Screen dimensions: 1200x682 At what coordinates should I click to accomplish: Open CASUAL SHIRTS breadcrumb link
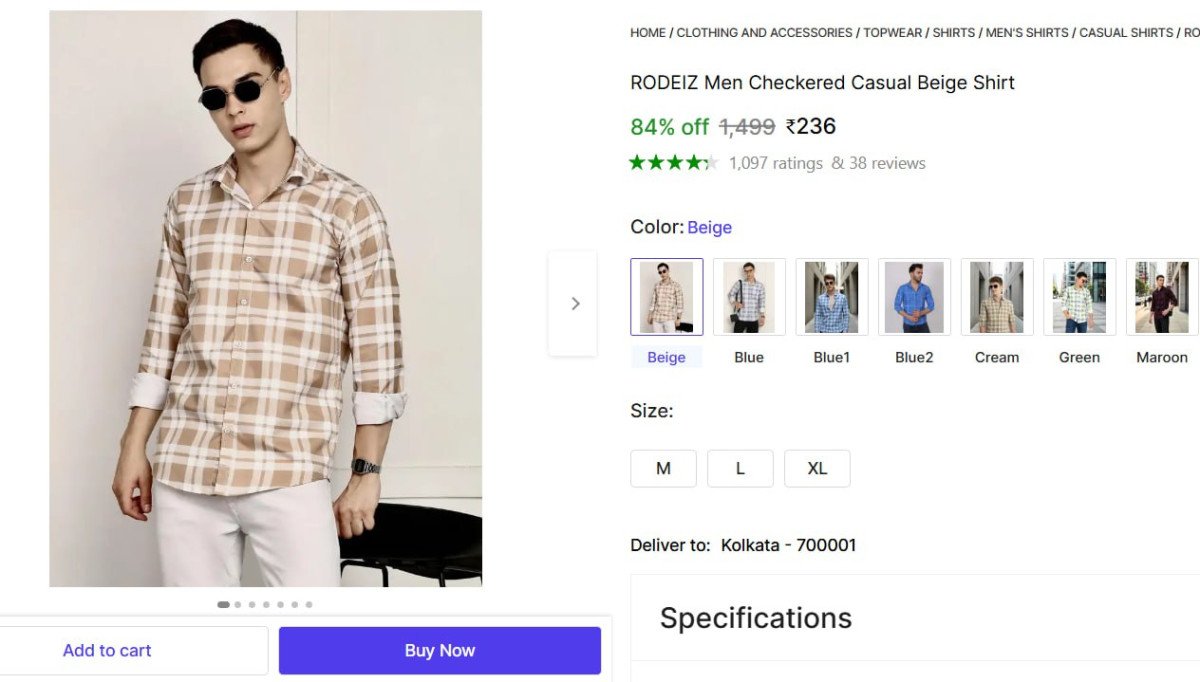point(1126,33)
